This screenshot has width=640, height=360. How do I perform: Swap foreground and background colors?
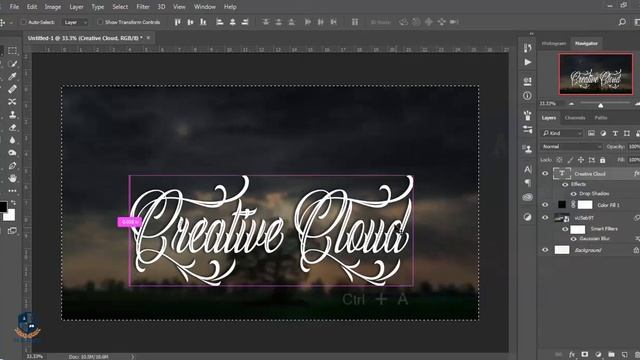pyautogui.click(x=13, y=202)
